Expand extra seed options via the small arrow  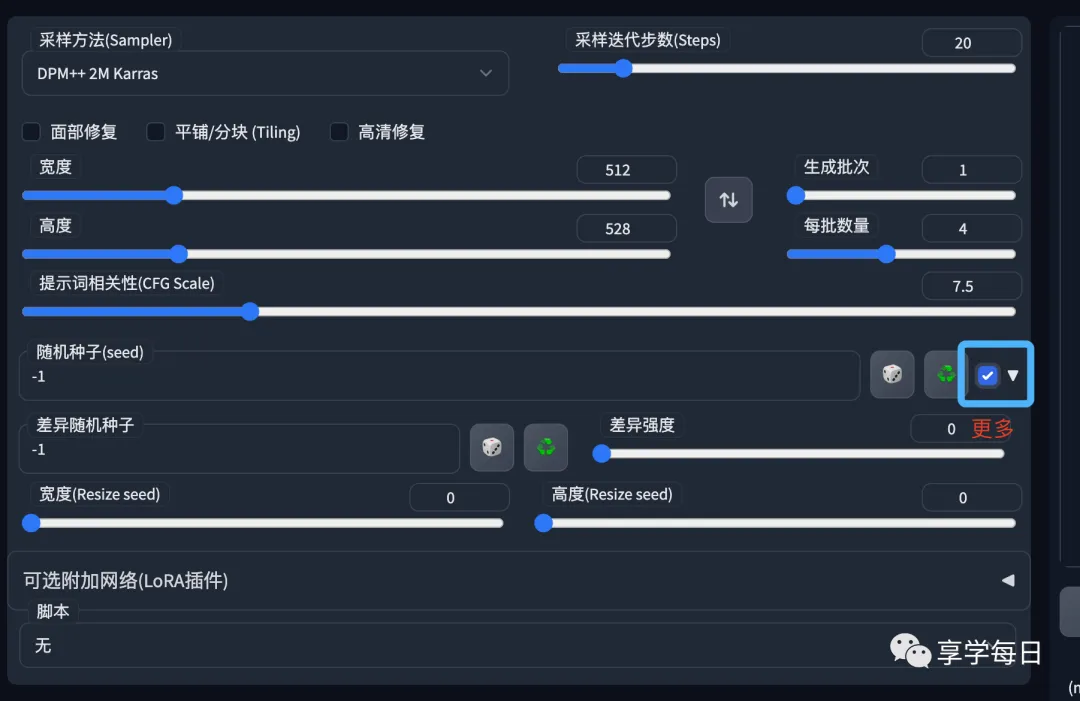(x=1014, y=375)
